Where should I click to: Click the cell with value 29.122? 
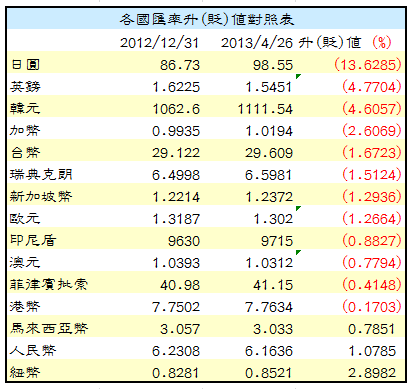click(x=176, y=153)
